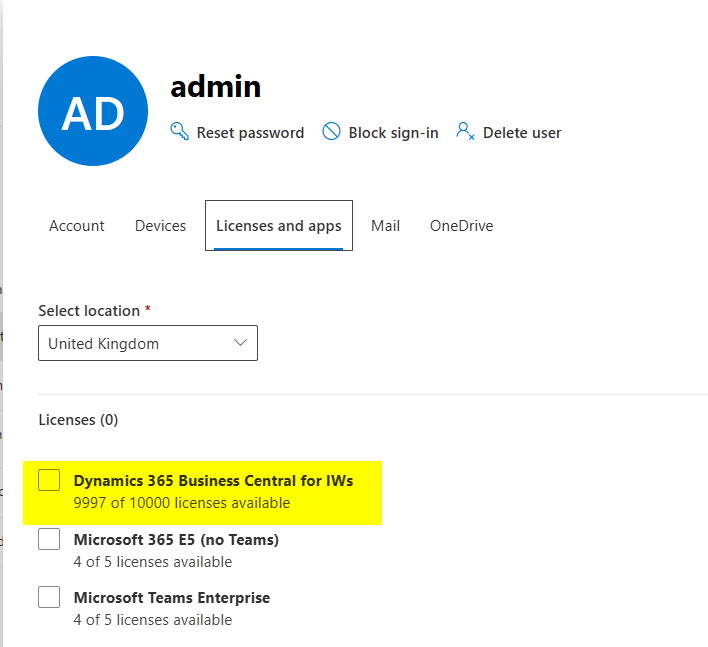Tick the Microsoft 365 E5 (no Teams) checkbox

(x=49, y=540)
